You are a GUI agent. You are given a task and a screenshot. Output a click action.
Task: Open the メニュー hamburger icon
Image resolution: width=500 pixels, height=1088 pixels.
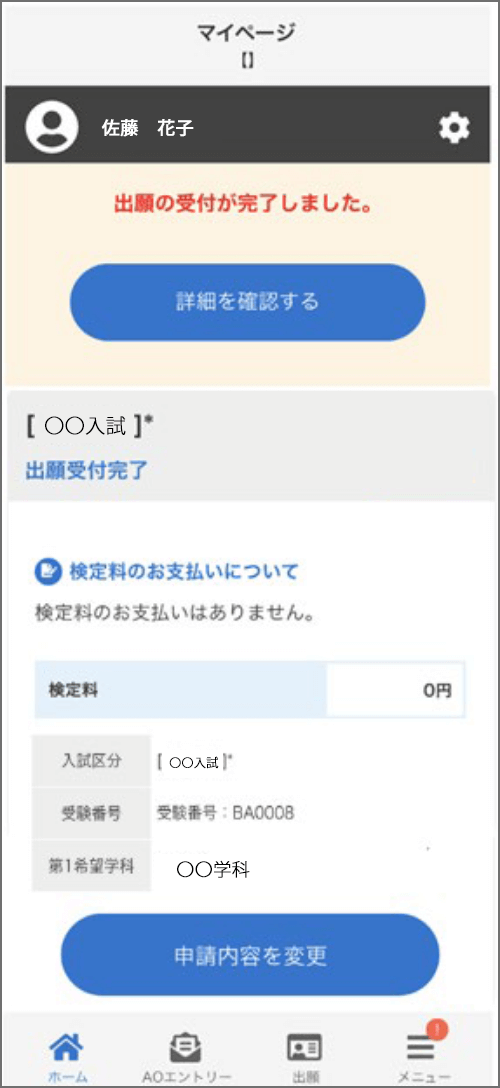[x=420, y=1047]
